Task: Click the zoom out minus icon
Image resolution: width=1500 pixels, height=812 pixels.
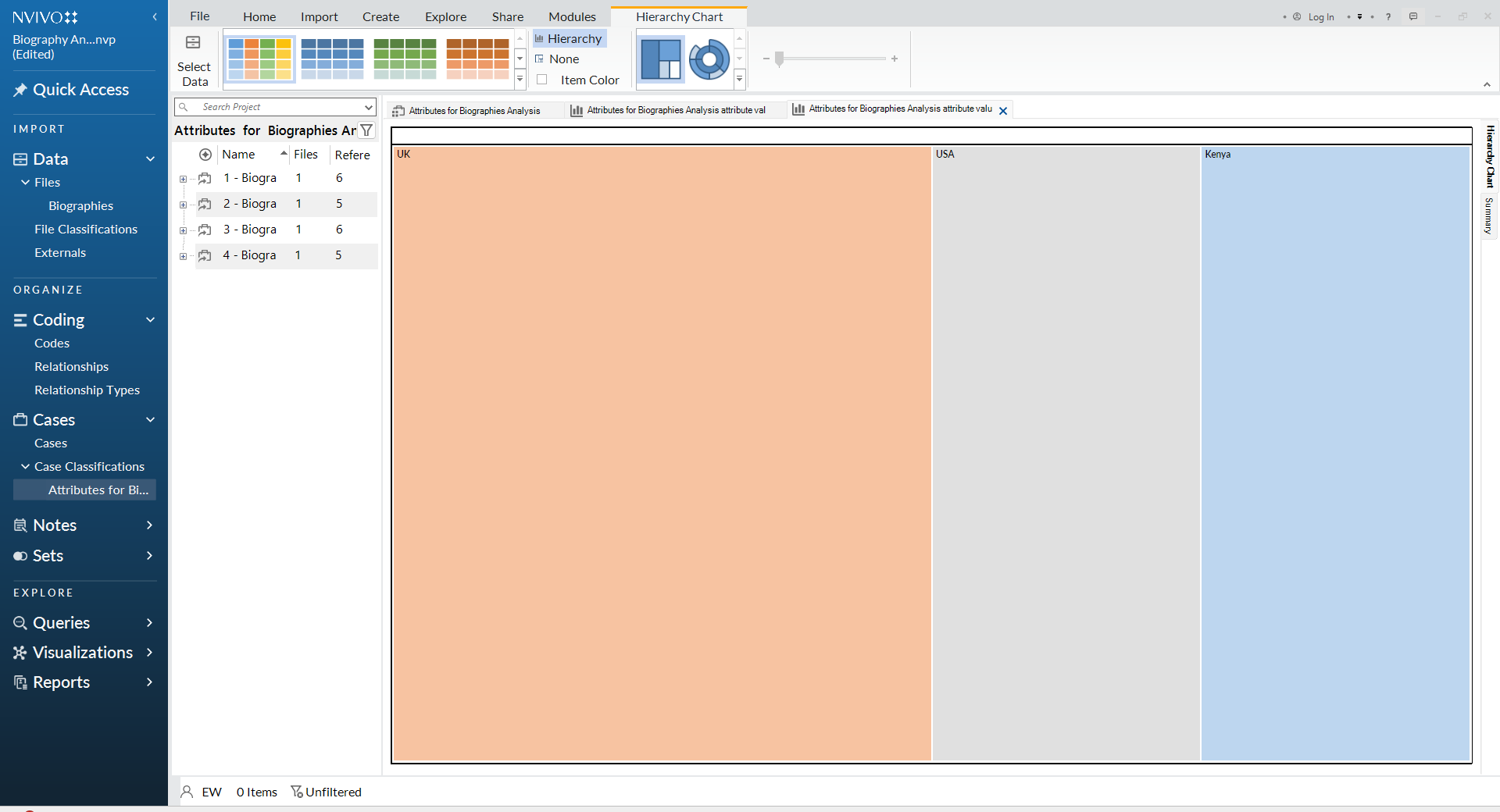Action: (x=766, y=59)
